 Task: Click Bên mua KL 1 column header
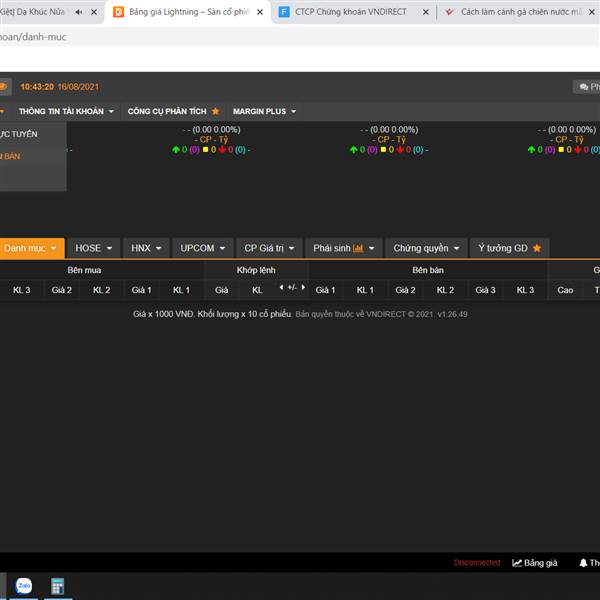[x=181, y=290]
